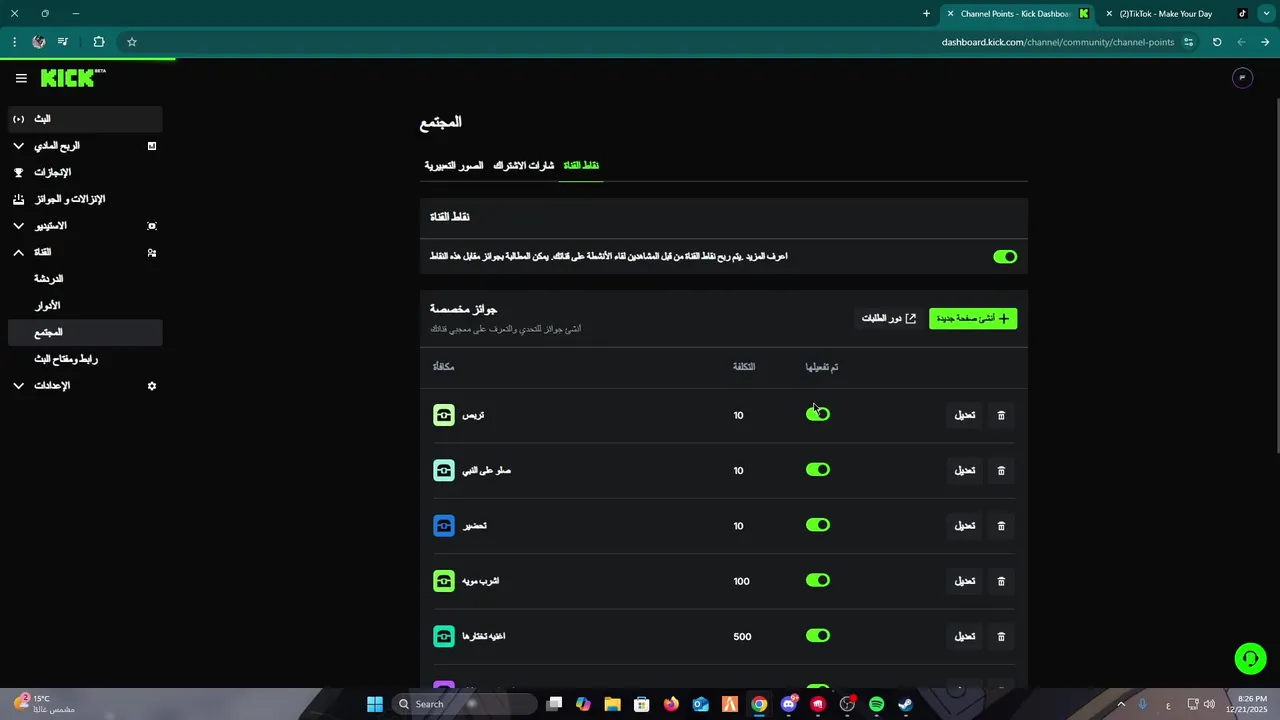
Task: Switch off the تحضير reward toggle
Action: pos(818,525)
